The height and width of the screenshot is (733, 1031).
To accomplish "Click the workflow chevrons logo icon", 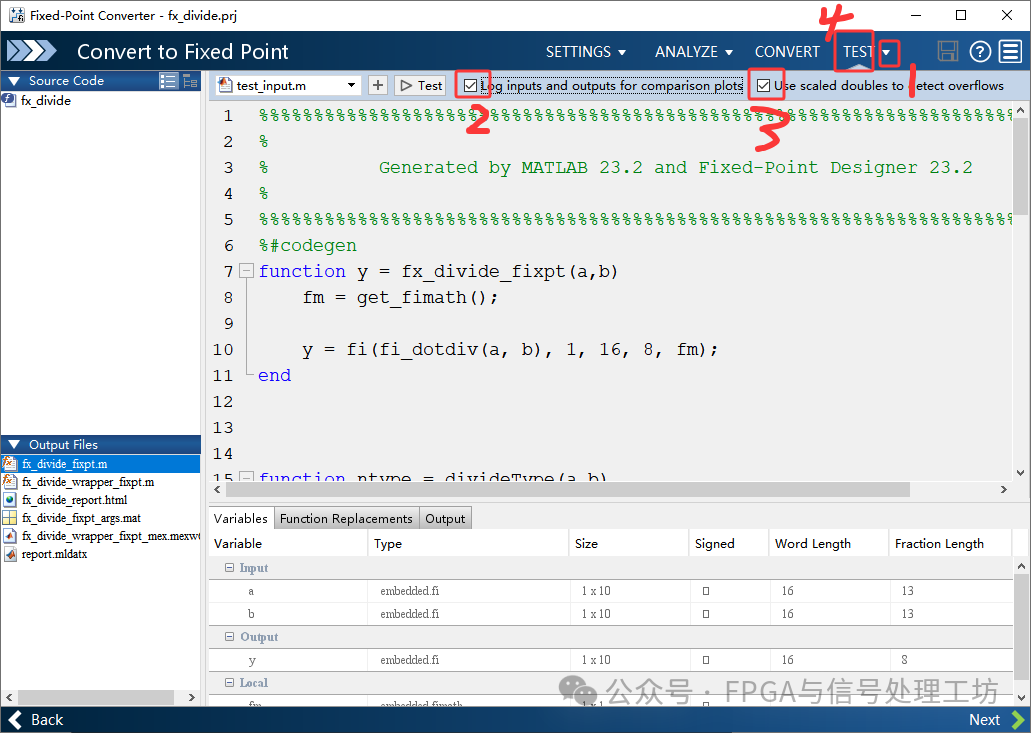I will point(32,51).
